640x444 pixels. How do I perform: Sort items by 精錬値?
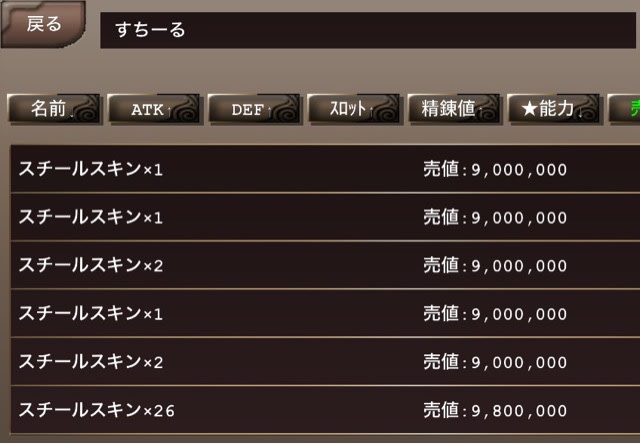[453, 109]
